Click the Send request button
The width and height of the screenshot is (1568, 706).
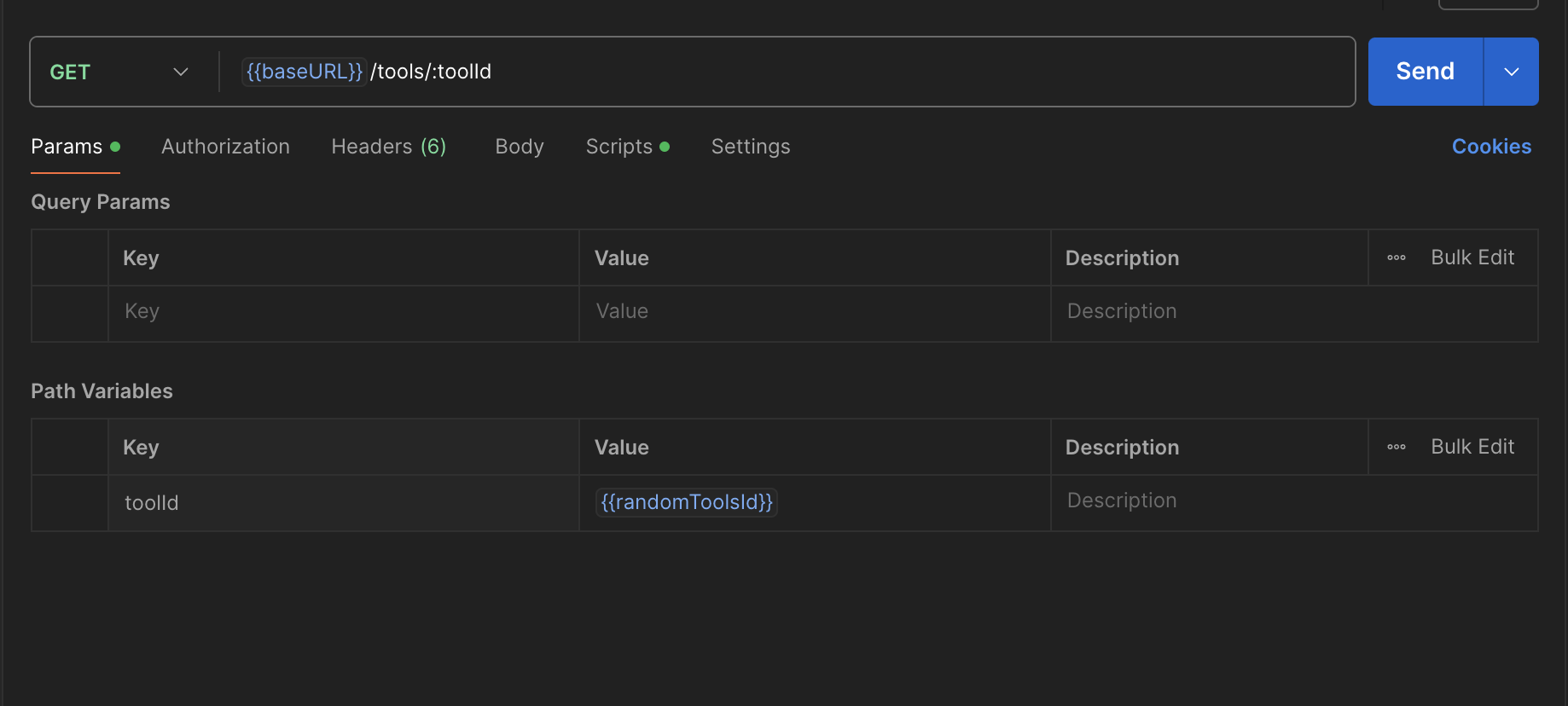tap(1425, 72)
